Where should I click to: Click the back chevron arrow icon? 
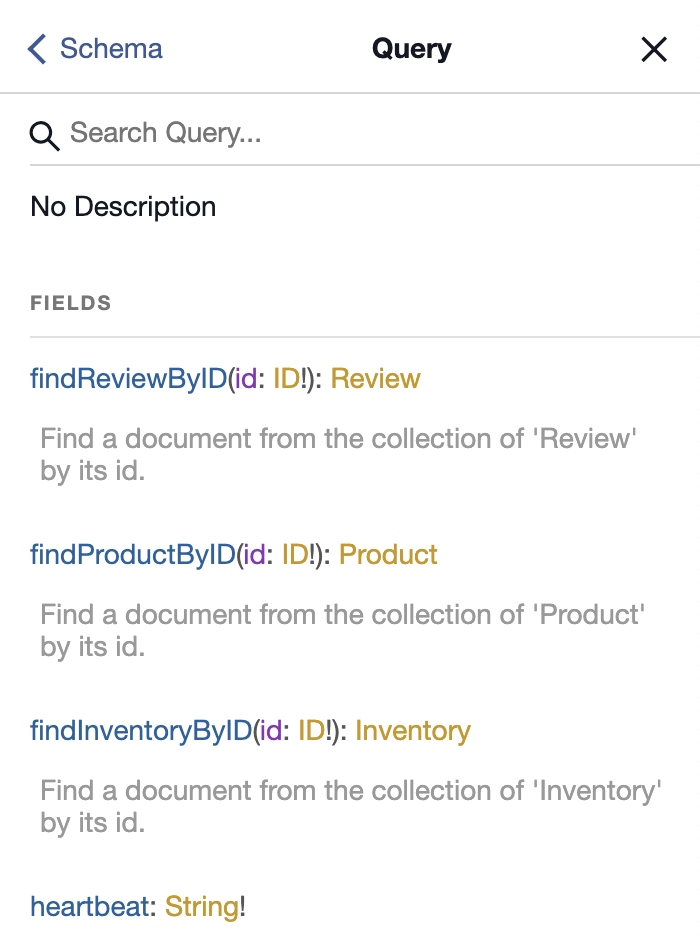(x=37, y=49)
